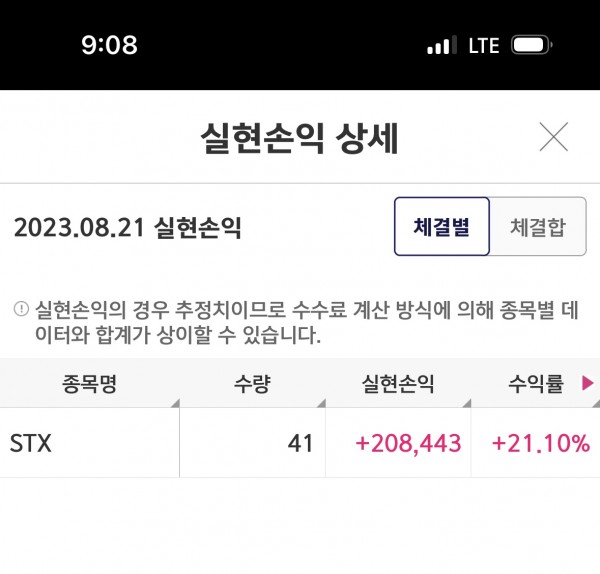The width and height of the screenshot is (600, 574).
Task: Tap the 9:08 clock in status bar
Action: pyautogui.click(x=108, y=45)
